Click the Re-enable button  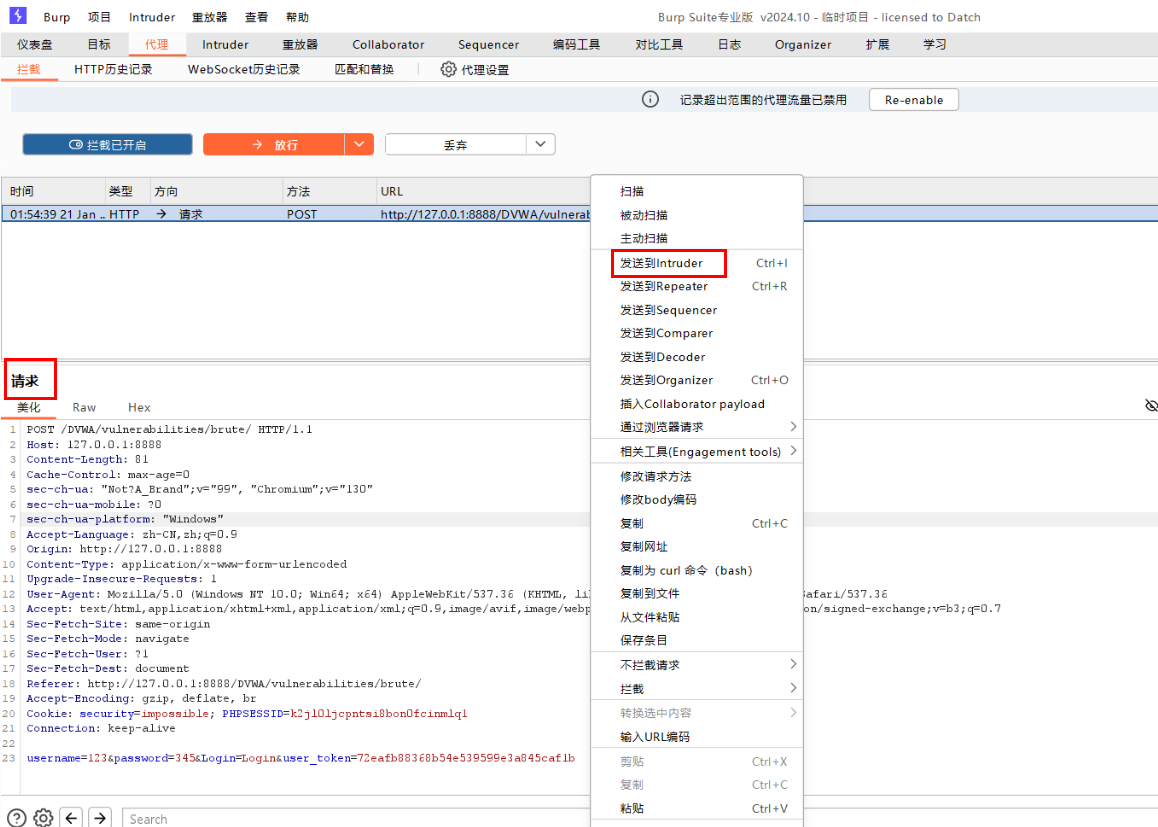click(914, 100)
